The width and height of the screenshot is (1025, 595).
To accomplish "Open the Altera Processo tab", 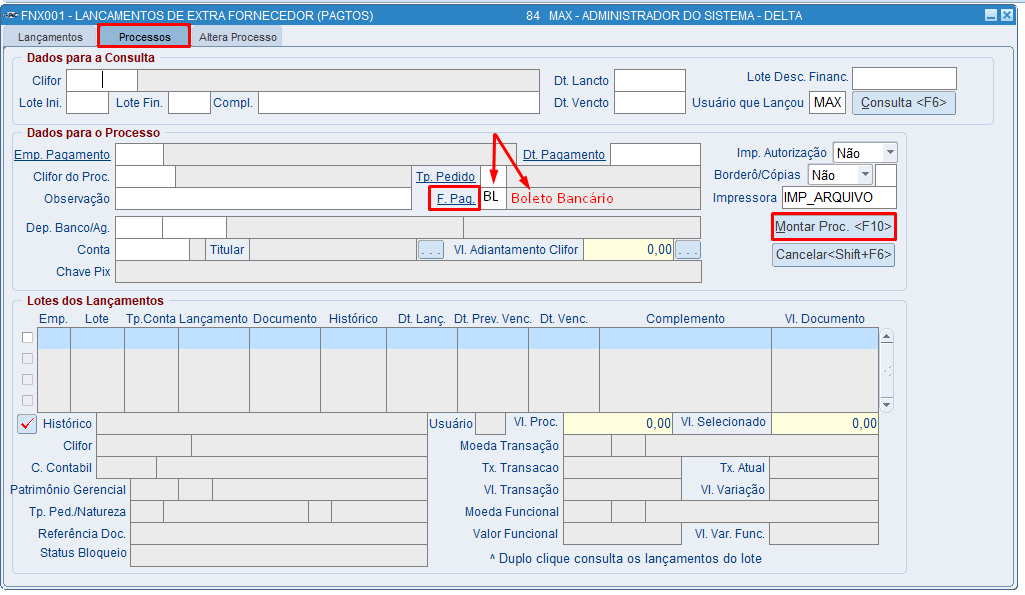I will (238, 37).
